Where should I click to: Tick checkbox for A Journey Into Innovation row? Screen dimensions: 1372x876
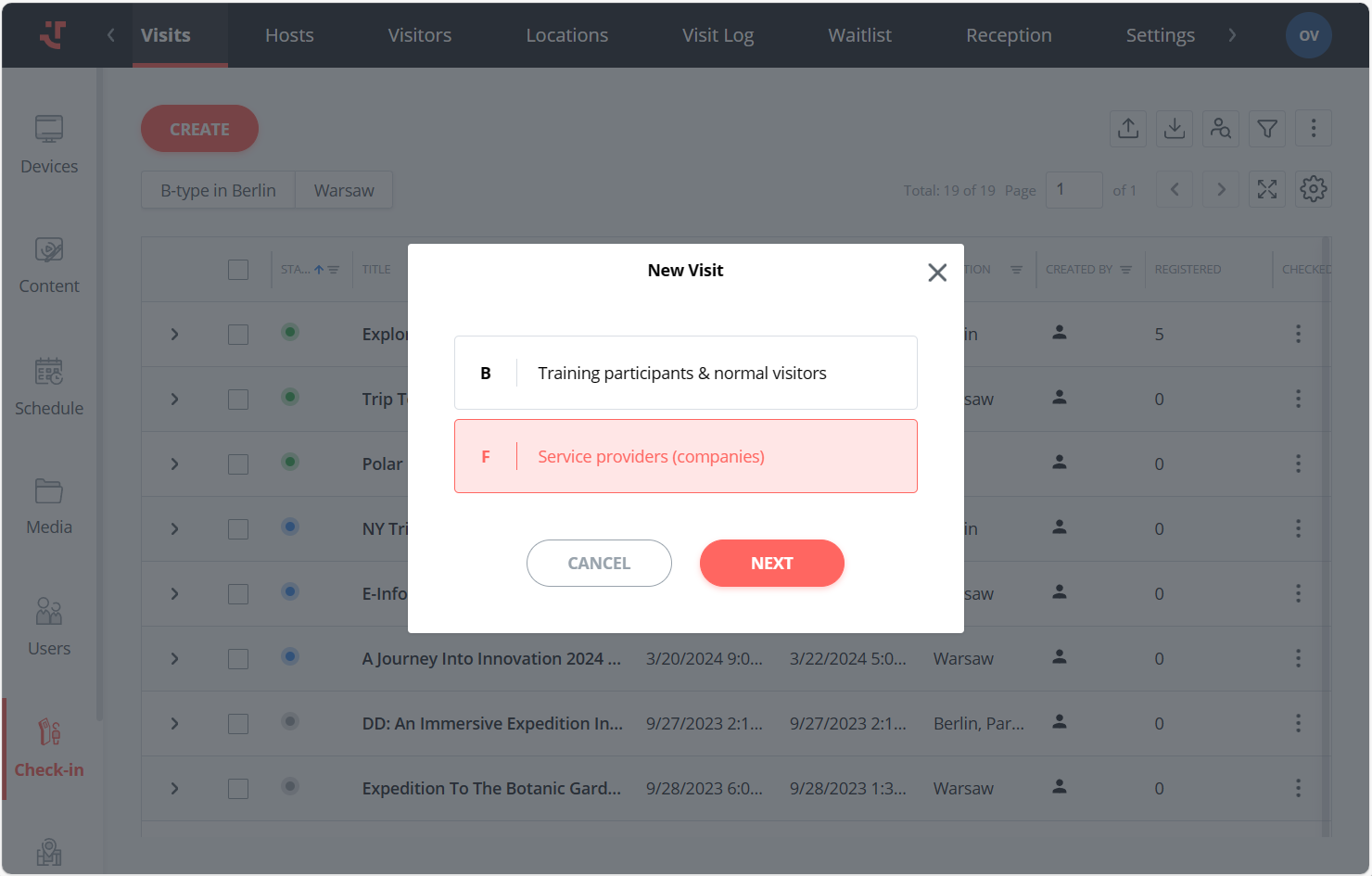click(238, 659)
